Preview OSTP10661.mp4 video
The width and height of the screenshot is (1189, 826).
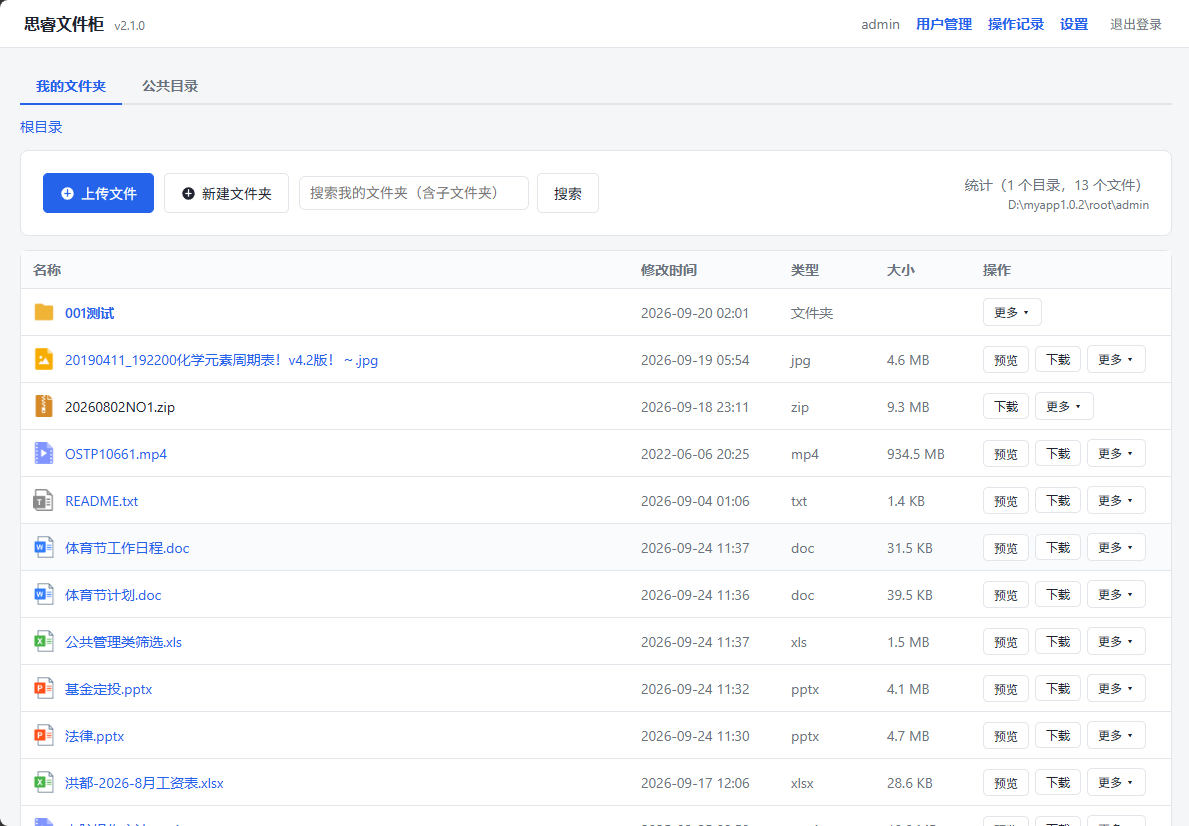pos(1005,454)
